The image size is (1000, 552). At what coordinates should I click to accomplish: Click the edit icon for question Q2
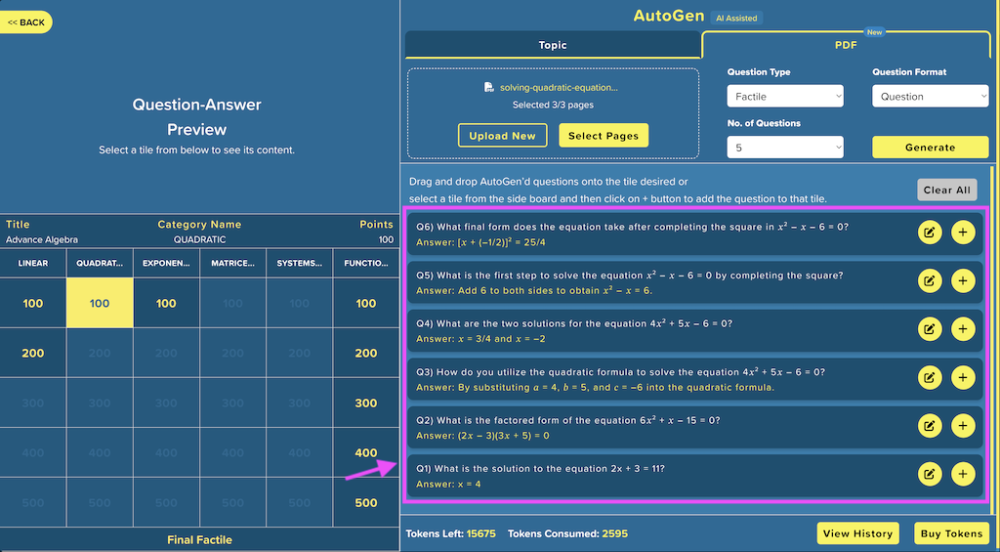(929, 426)
